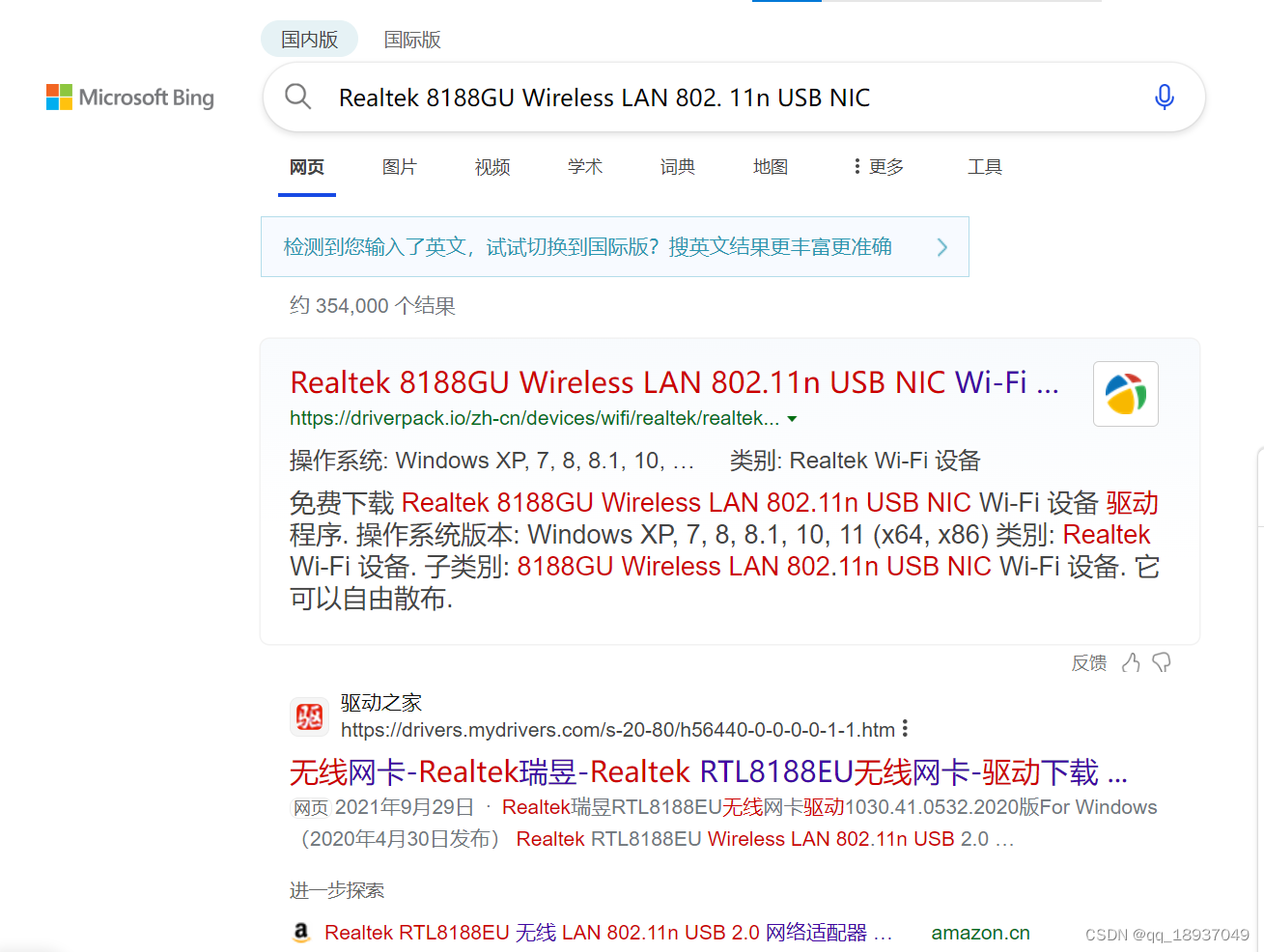Expand the 更多 menu
The image size is (1264, 952).
click(879, 167)
